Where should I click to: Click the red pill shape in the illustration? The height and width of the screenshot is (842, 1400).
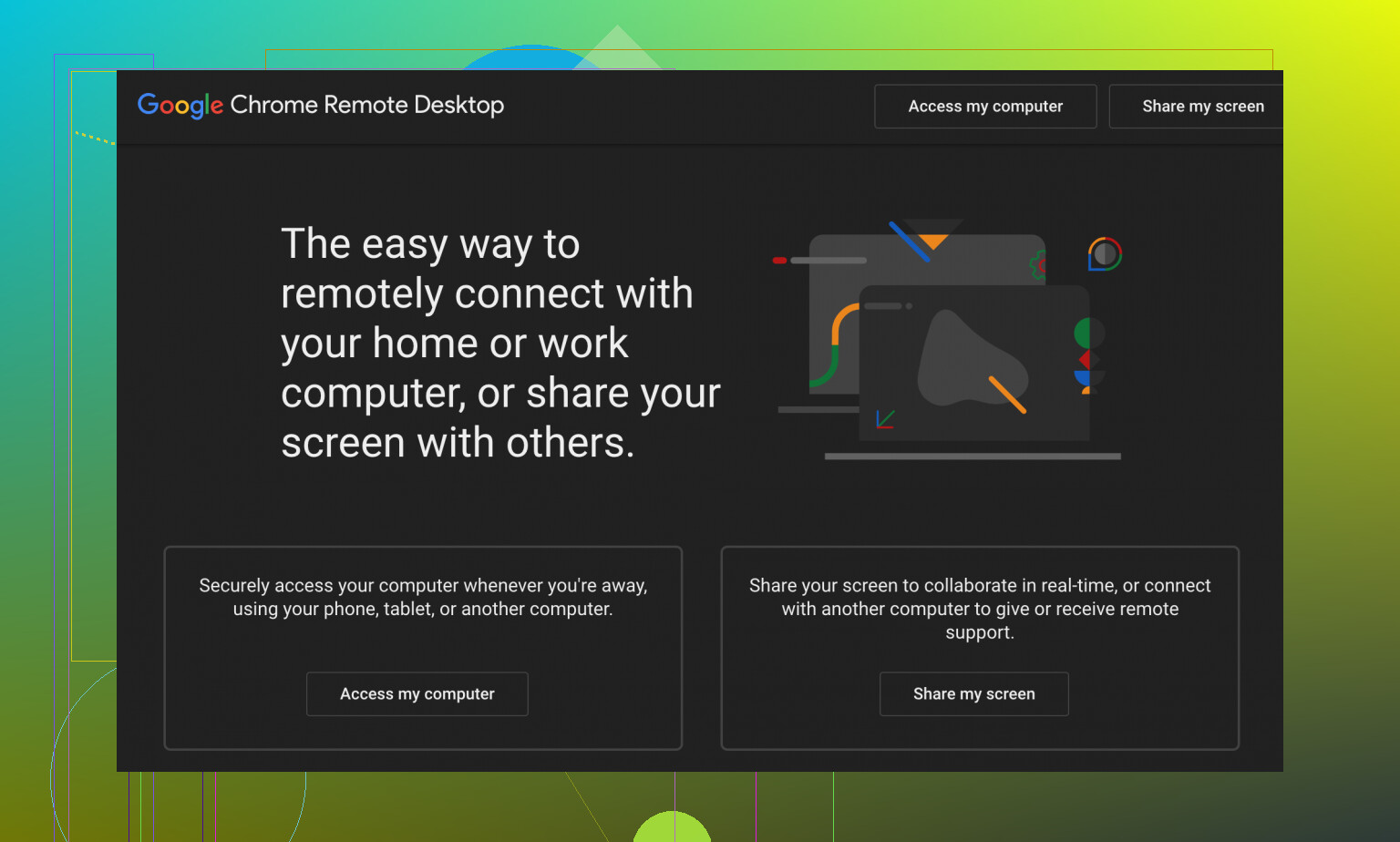779,261
